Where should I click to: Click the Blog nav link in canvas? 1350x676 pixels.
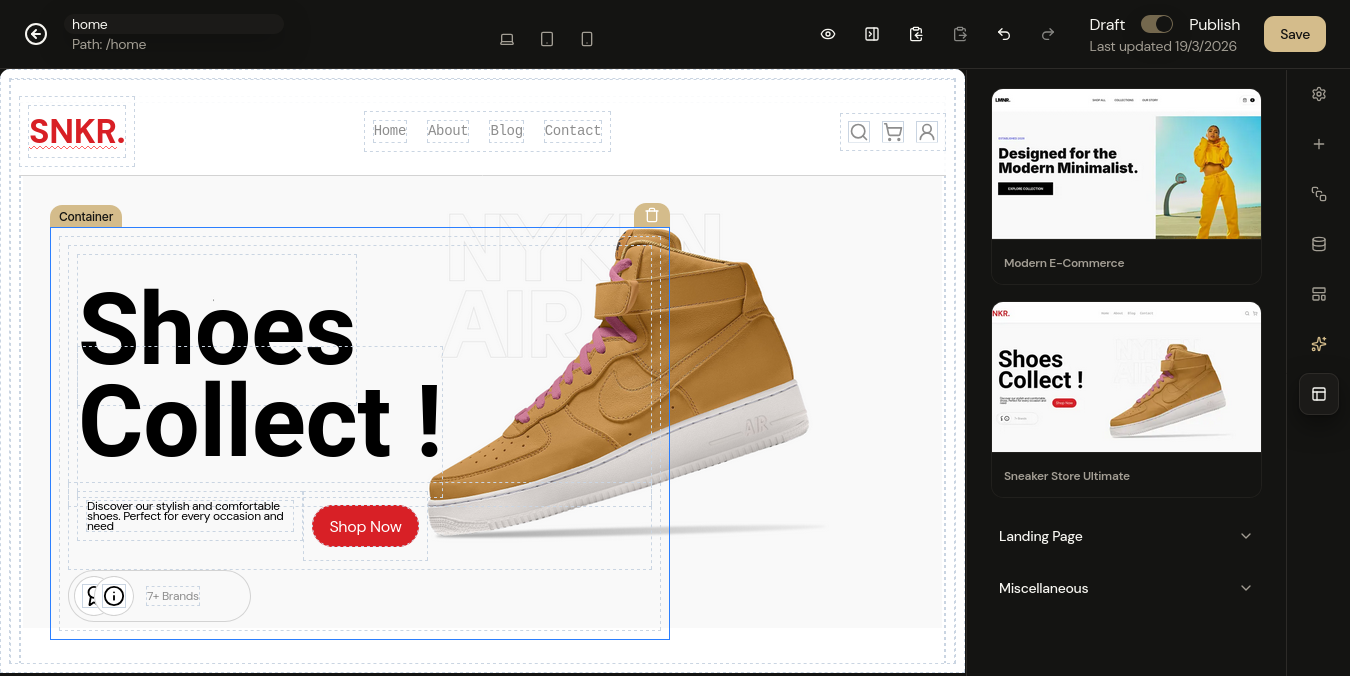[x=507, y=131]
